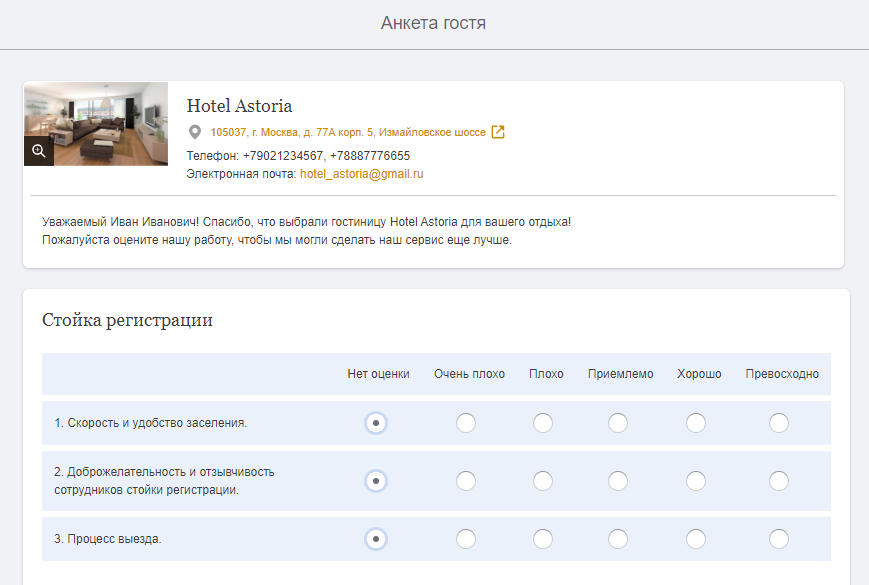Screen dimensions: 869x585
Task: Click the 'Hotel Astoria' heading
Action: 239,106
